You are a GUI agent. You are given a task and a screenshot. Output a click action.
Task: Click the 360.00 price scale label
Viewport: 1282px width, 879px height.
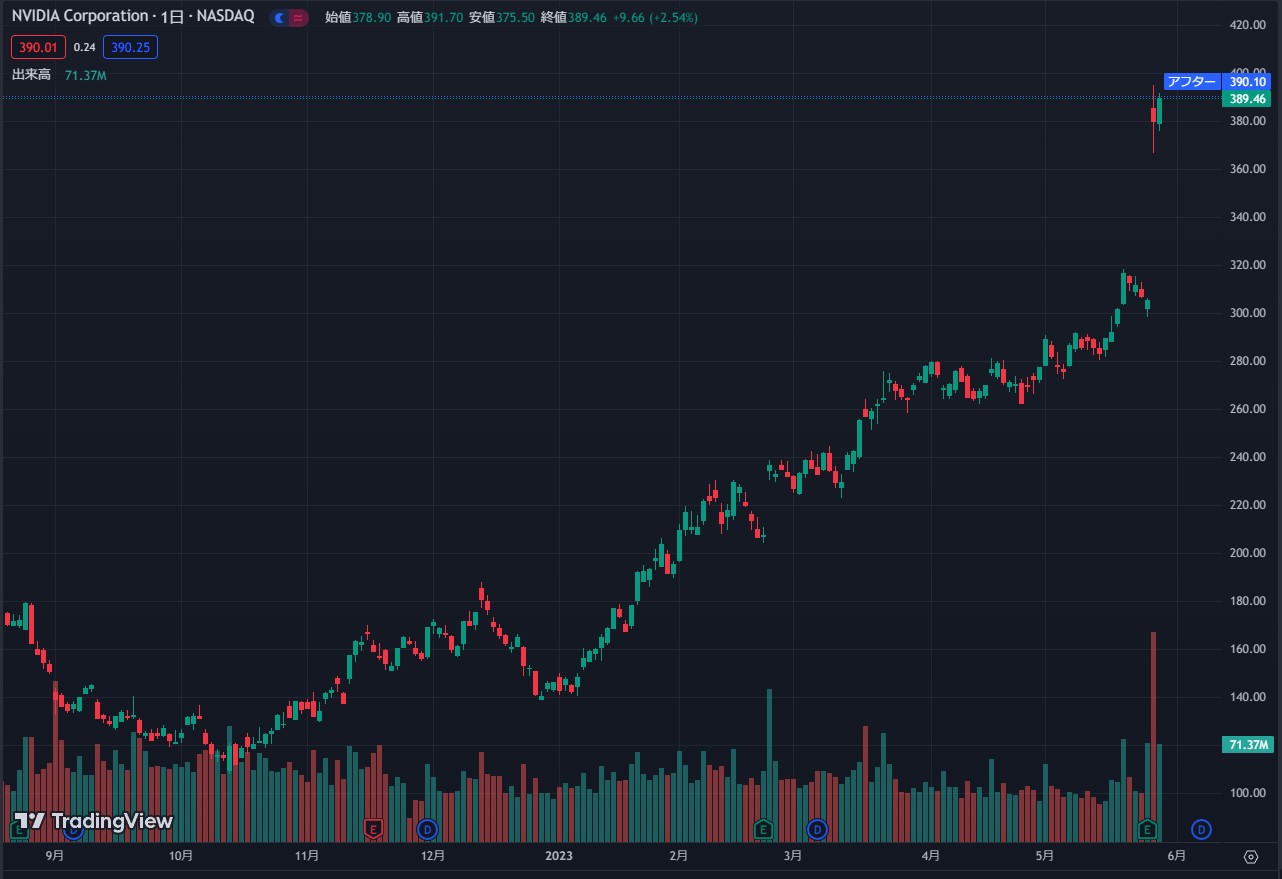coord(1248,169)
